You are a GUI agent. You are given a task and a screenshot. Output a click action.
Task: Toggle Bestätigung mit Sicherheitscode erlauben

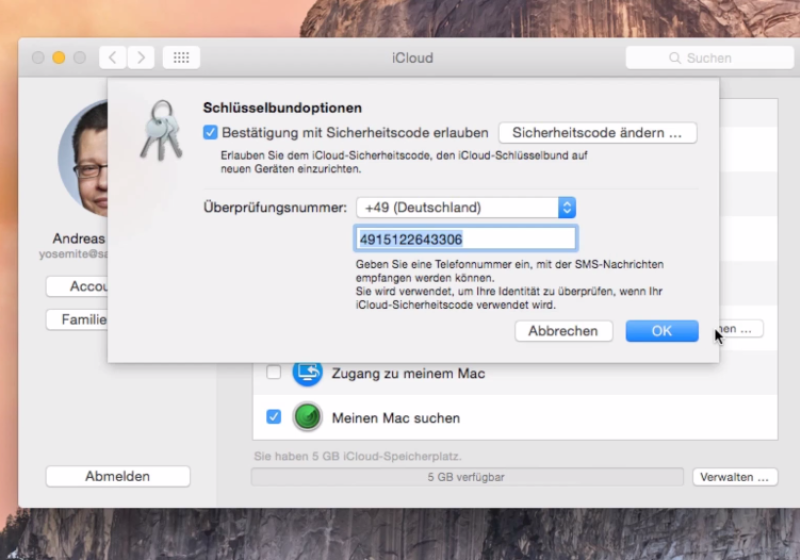click(x=210, y=132)
